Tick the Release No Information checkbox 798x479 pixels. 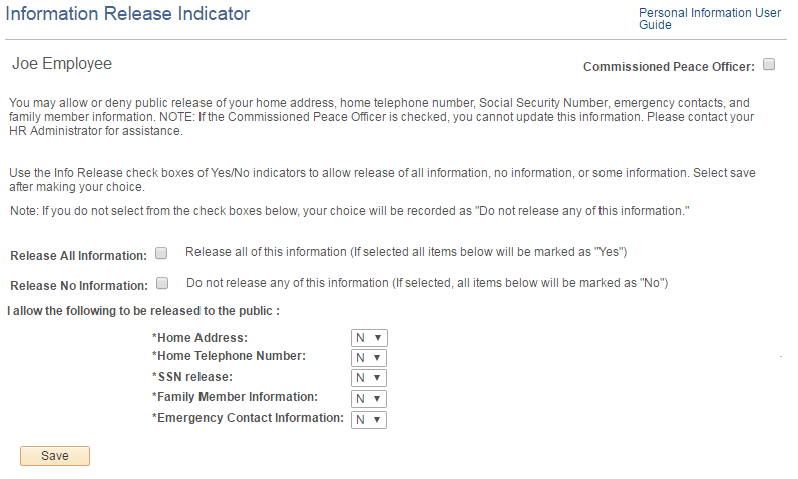point(161,283)
